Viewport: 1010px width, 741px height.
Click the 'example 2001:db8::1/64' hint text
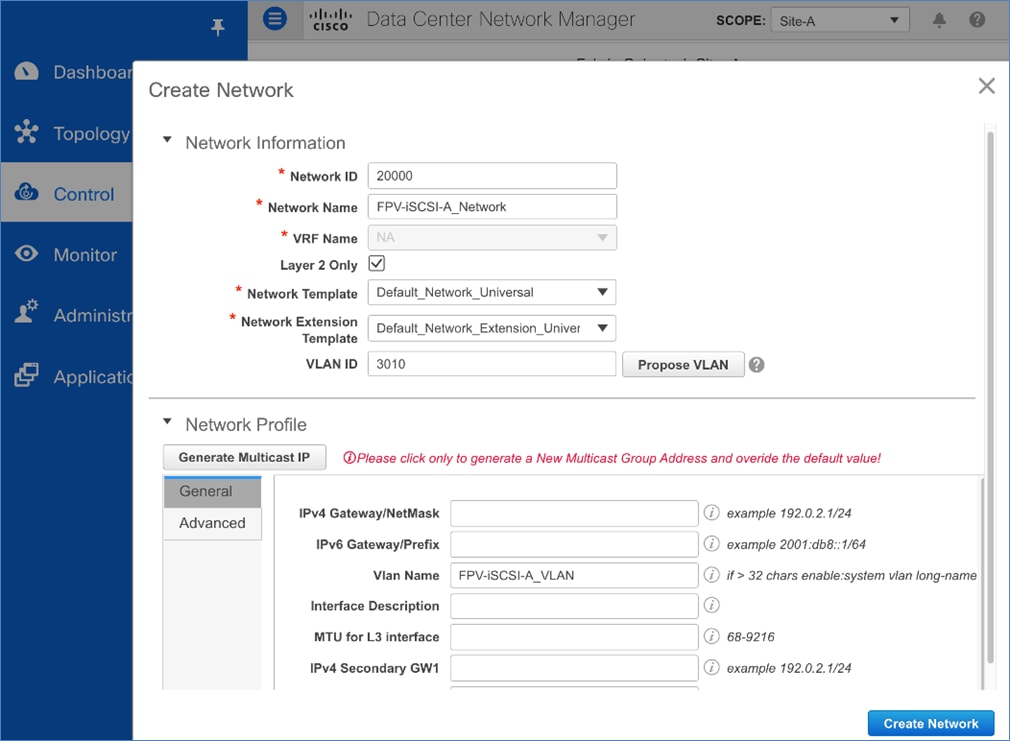(x=796, y=544)
